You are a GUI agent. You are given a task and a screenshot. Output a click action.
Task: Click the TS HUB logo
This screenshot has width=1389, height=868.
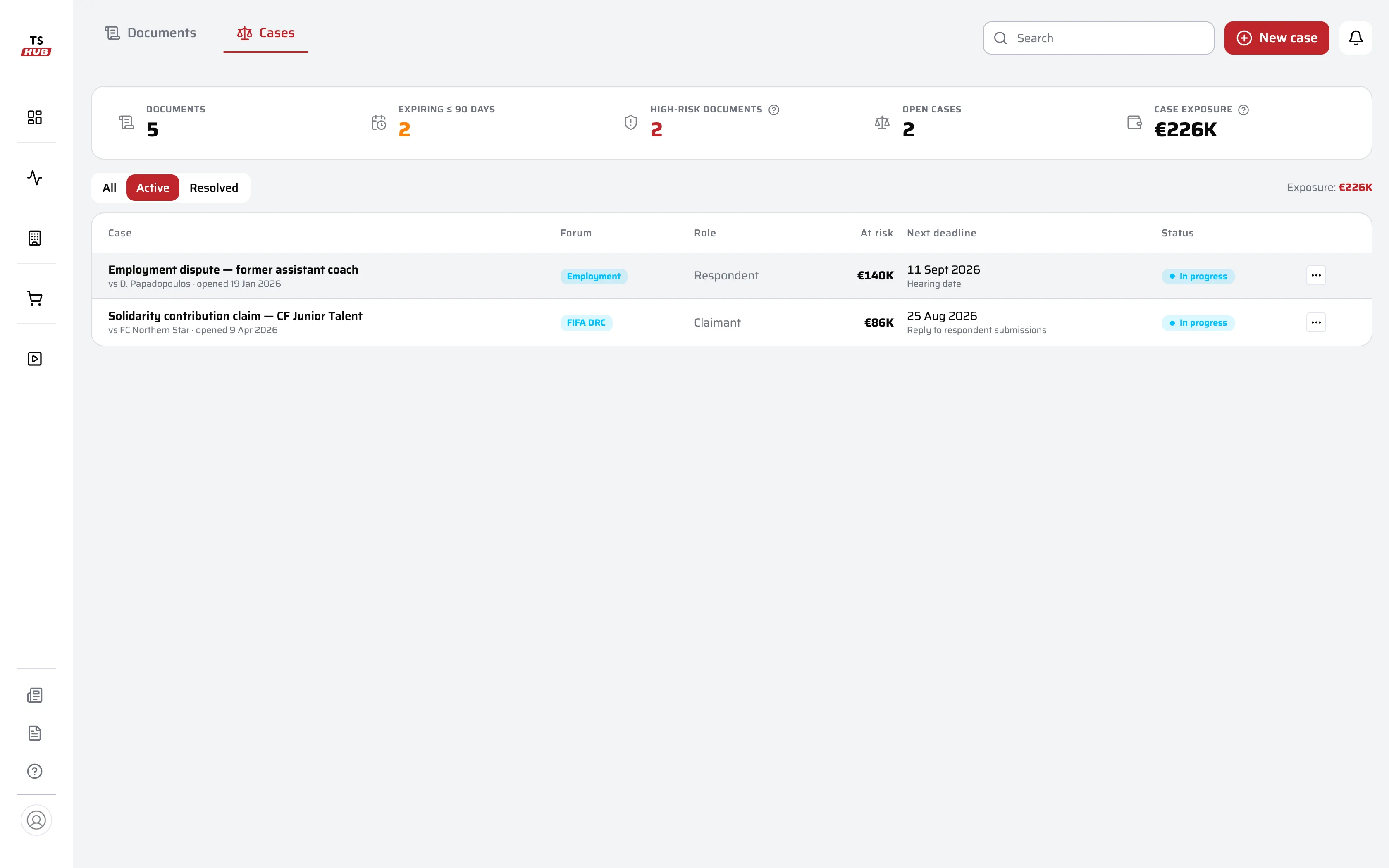[x=36, y=46]
